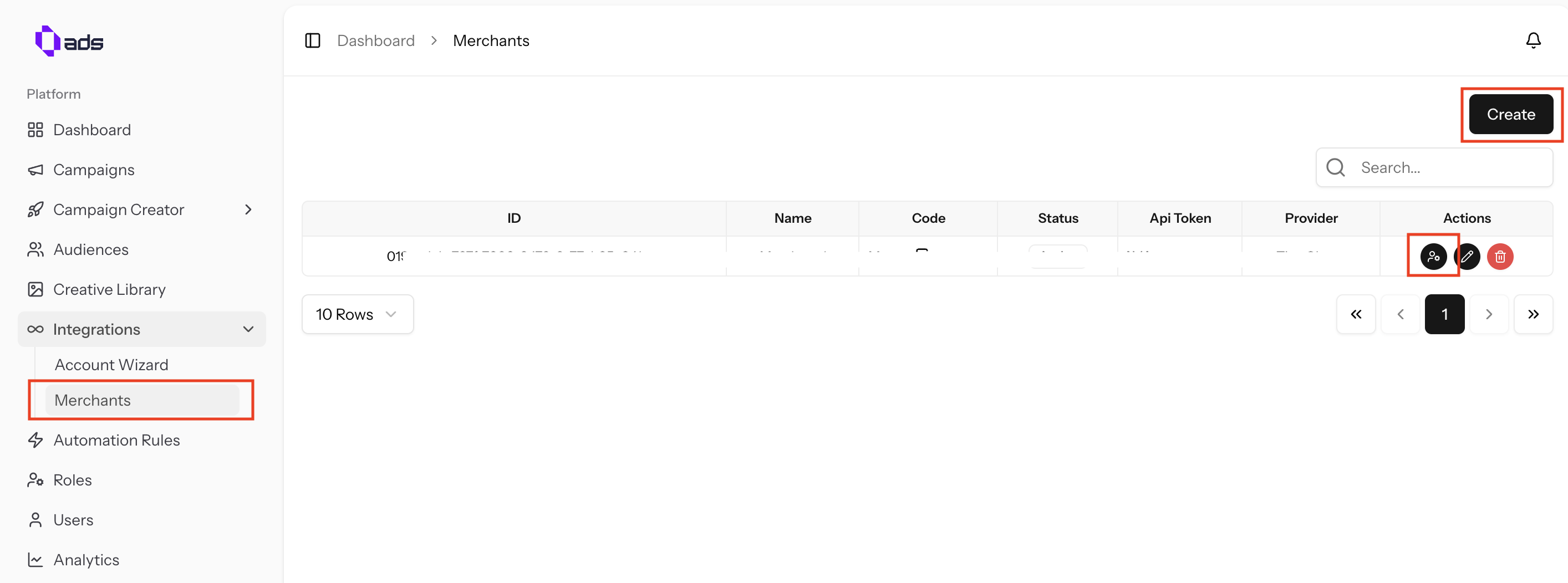Open Creative Library via image icon
The height and width of the screenshot is (583, 1568).
pyautogui.click(x=35, y=290)
